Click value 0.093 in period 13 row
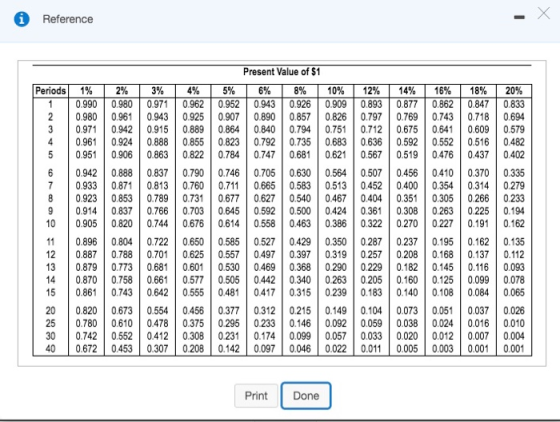Image resolution: width=560 pixels, height=422 pixels. (514, 267)
